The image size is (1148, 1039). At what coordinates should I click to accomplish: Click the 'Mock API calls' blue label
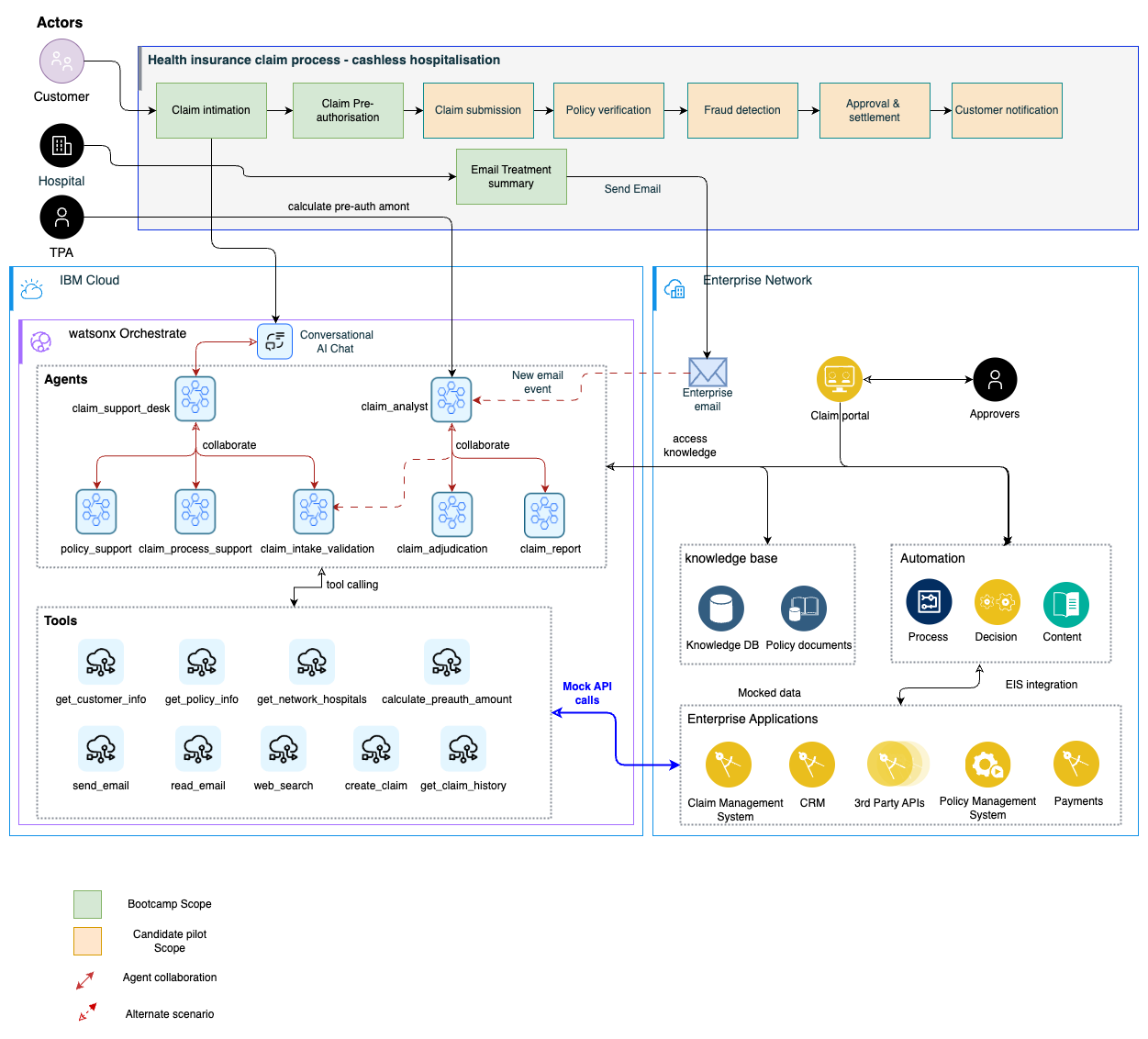click(587, 693)
